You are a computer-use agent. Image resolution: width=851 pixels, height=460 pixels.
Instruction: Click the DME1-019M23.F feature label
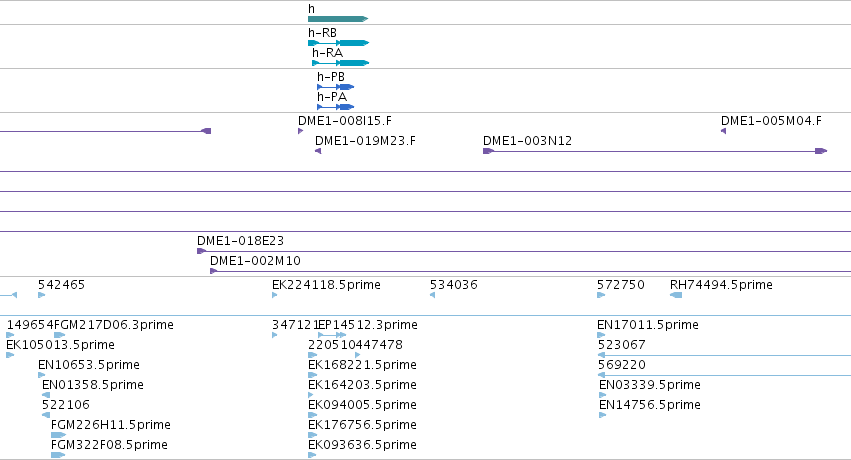click(365, 140)
